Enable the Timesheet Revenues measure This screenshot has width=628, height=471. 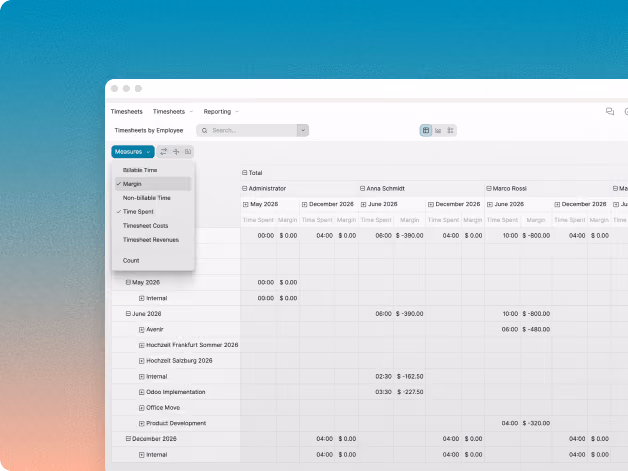[153, 240]
